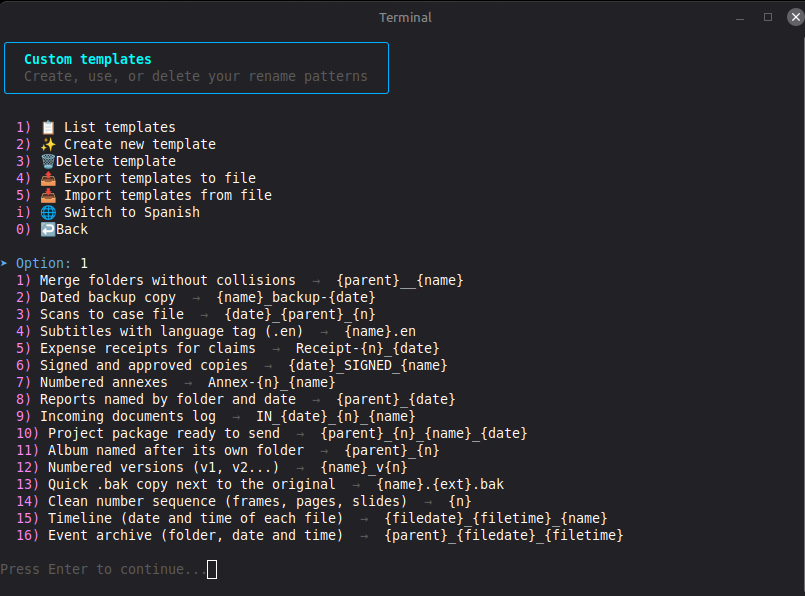Close the Terminal window
Screen dimensions: 805x596
point(795,17)
